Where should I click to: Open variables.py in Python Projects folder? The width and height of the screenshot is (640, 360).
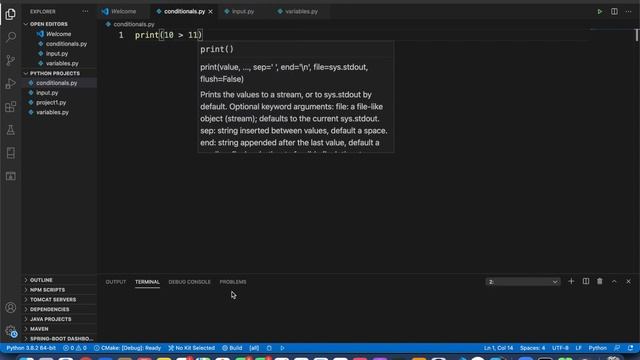(x=52, y=112)
